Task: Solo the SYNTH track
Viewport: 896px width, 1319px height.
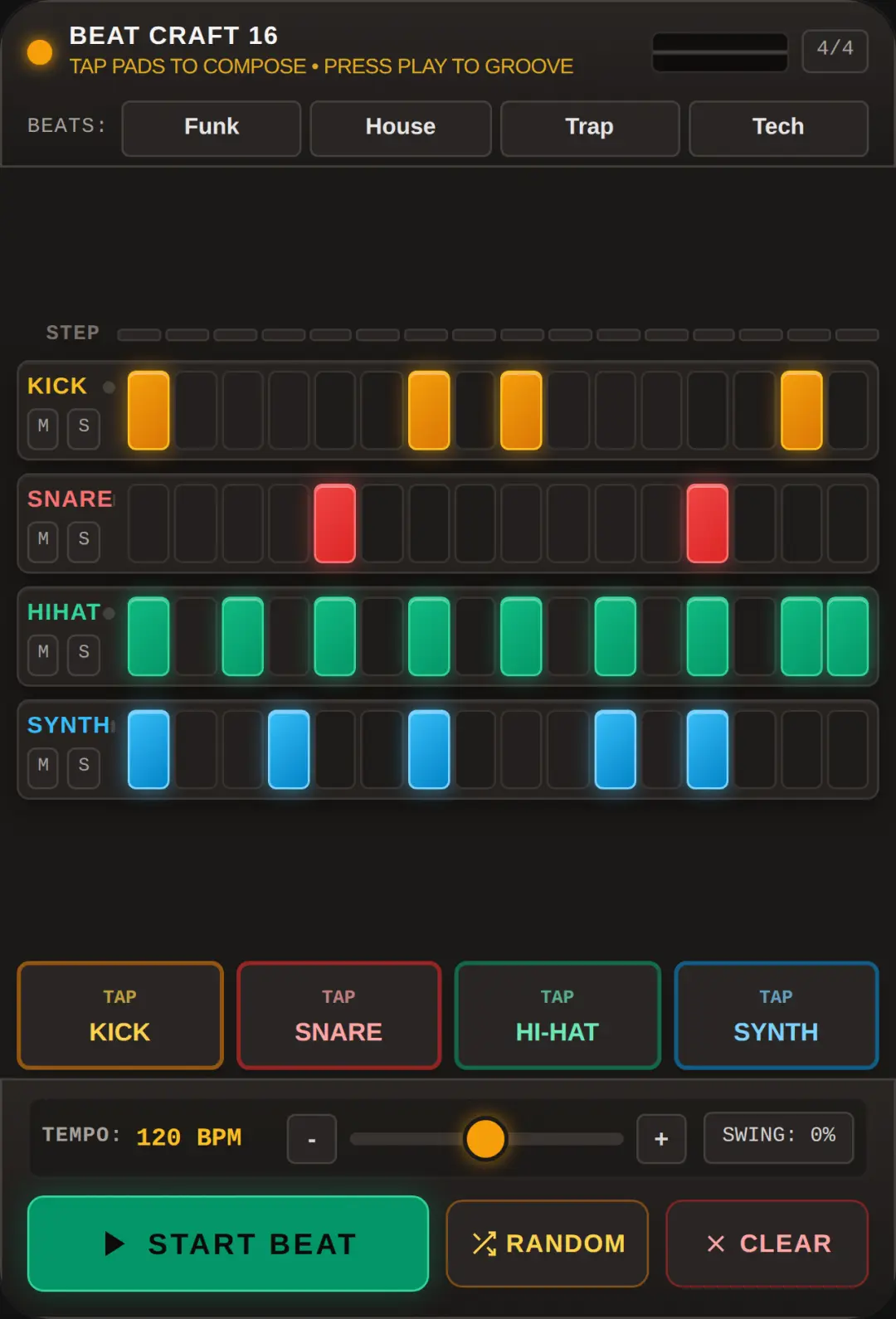Action: click(84, 767)
